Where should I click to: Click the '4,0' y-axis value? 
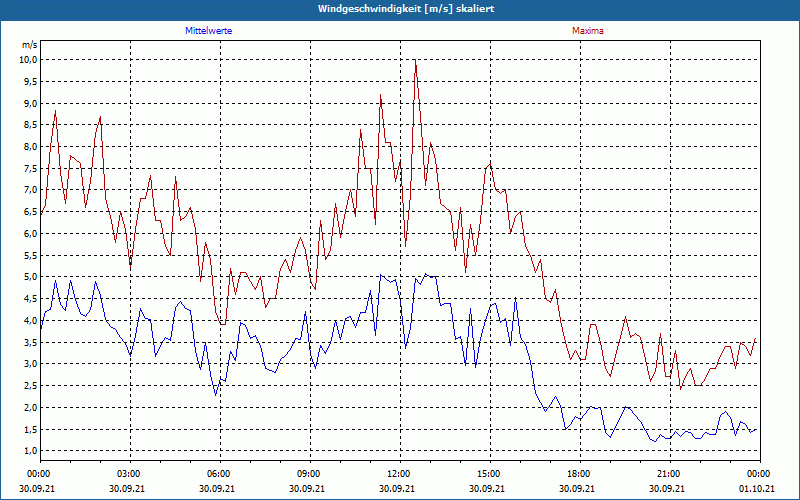31,320
